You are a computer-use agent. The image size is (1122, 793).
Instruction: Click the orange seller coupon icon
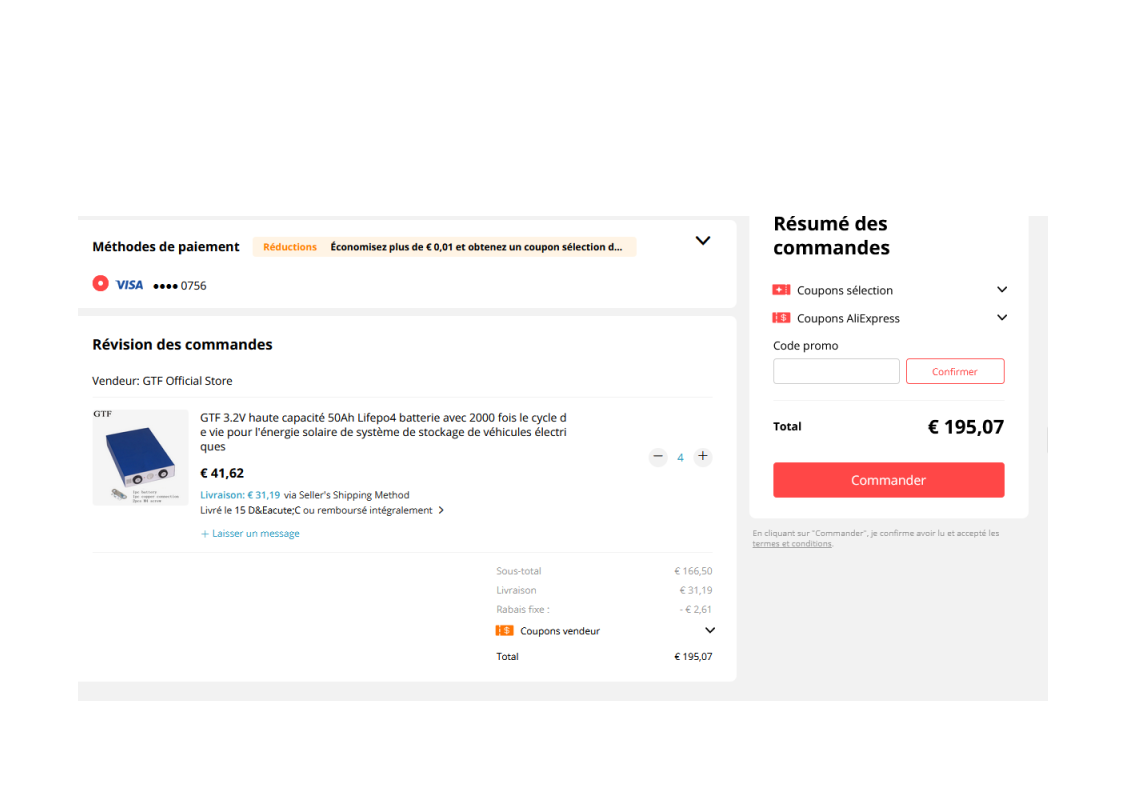tap(504, 631)
